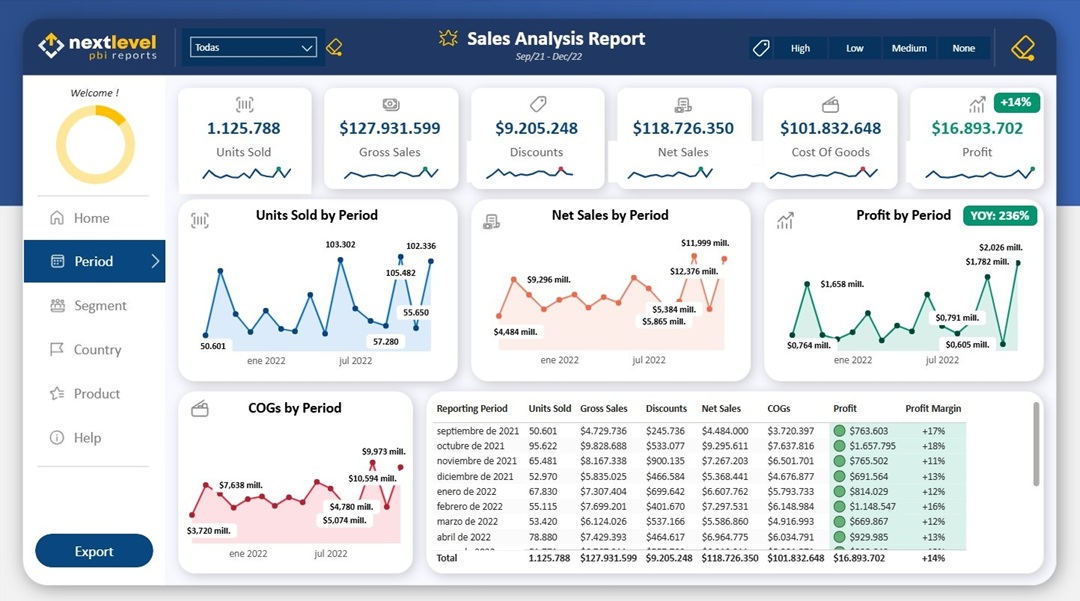Image resolution: width=1080 pixels, height=601 pixels.
Task: Click the yellow donut progress chart under Welcome
Action: click(93, 142)
